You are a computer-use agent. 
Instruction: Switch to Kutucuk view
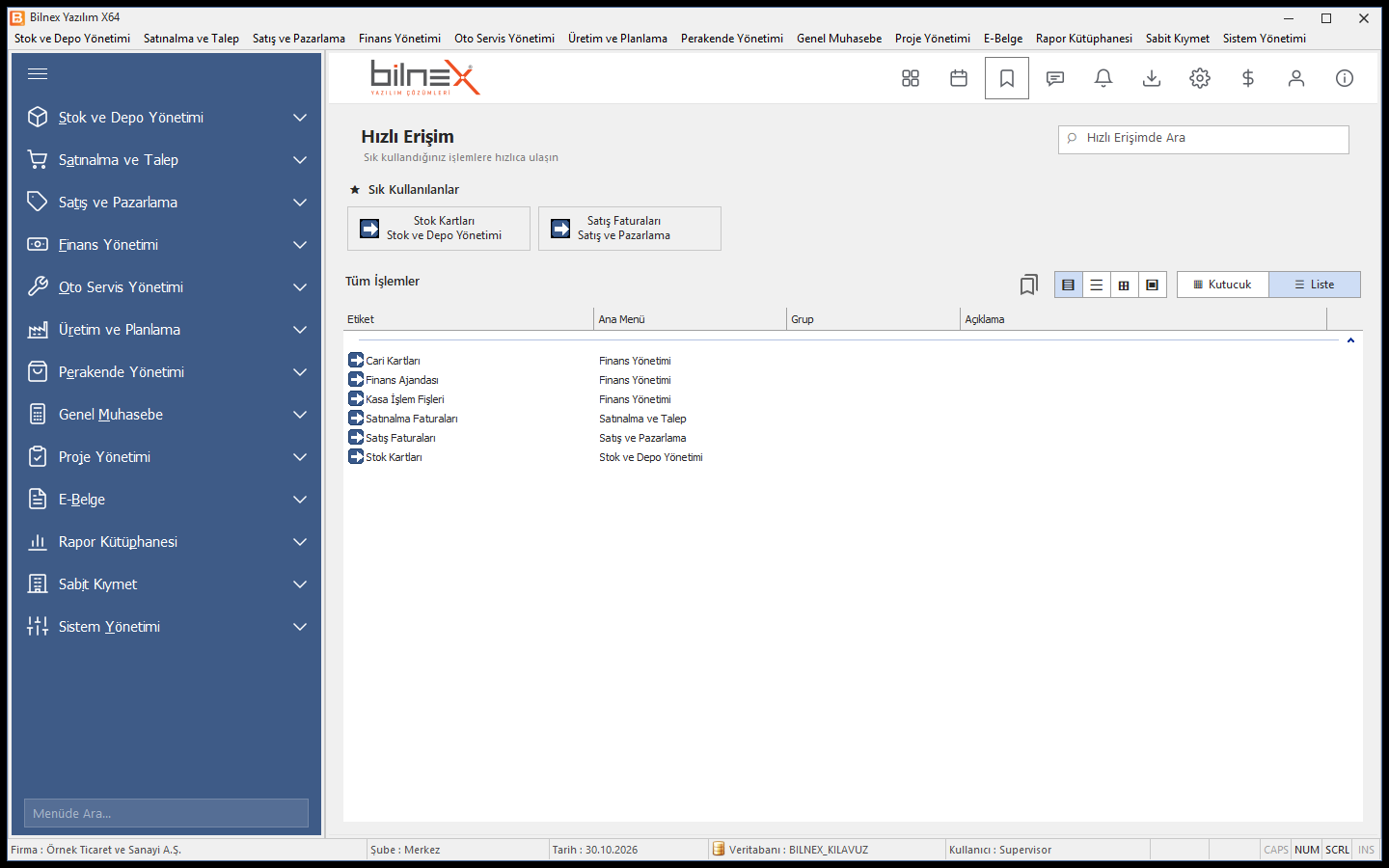[x=1223, y=285]
